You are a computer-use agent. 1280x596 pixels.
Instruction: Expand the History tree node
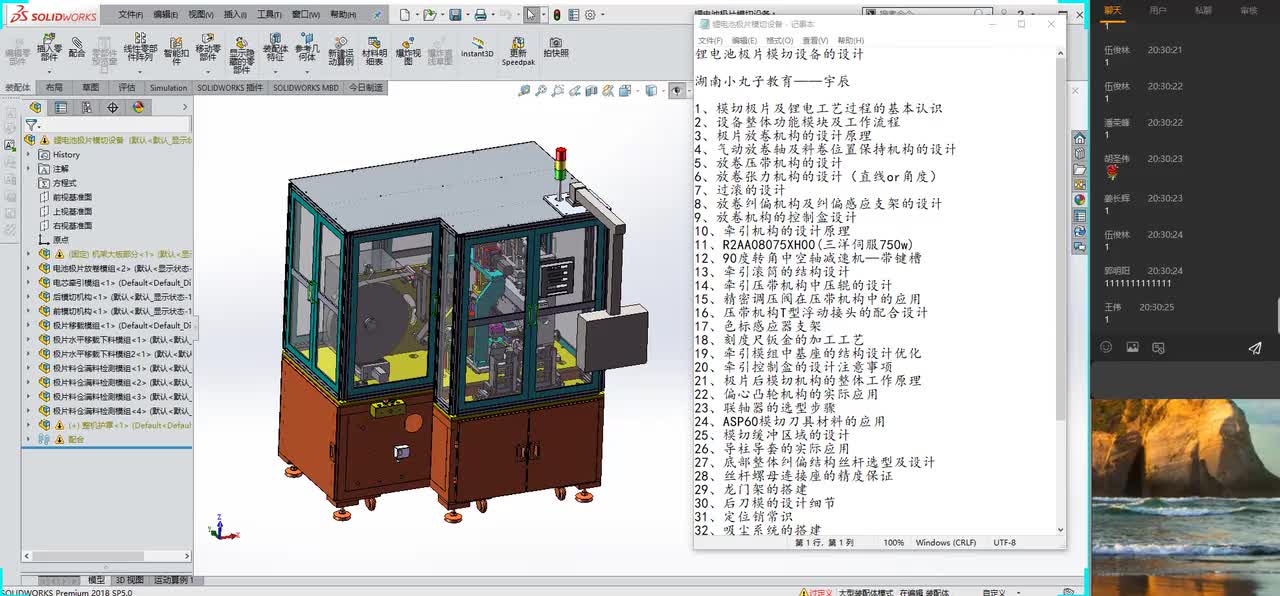click(28, 155)
